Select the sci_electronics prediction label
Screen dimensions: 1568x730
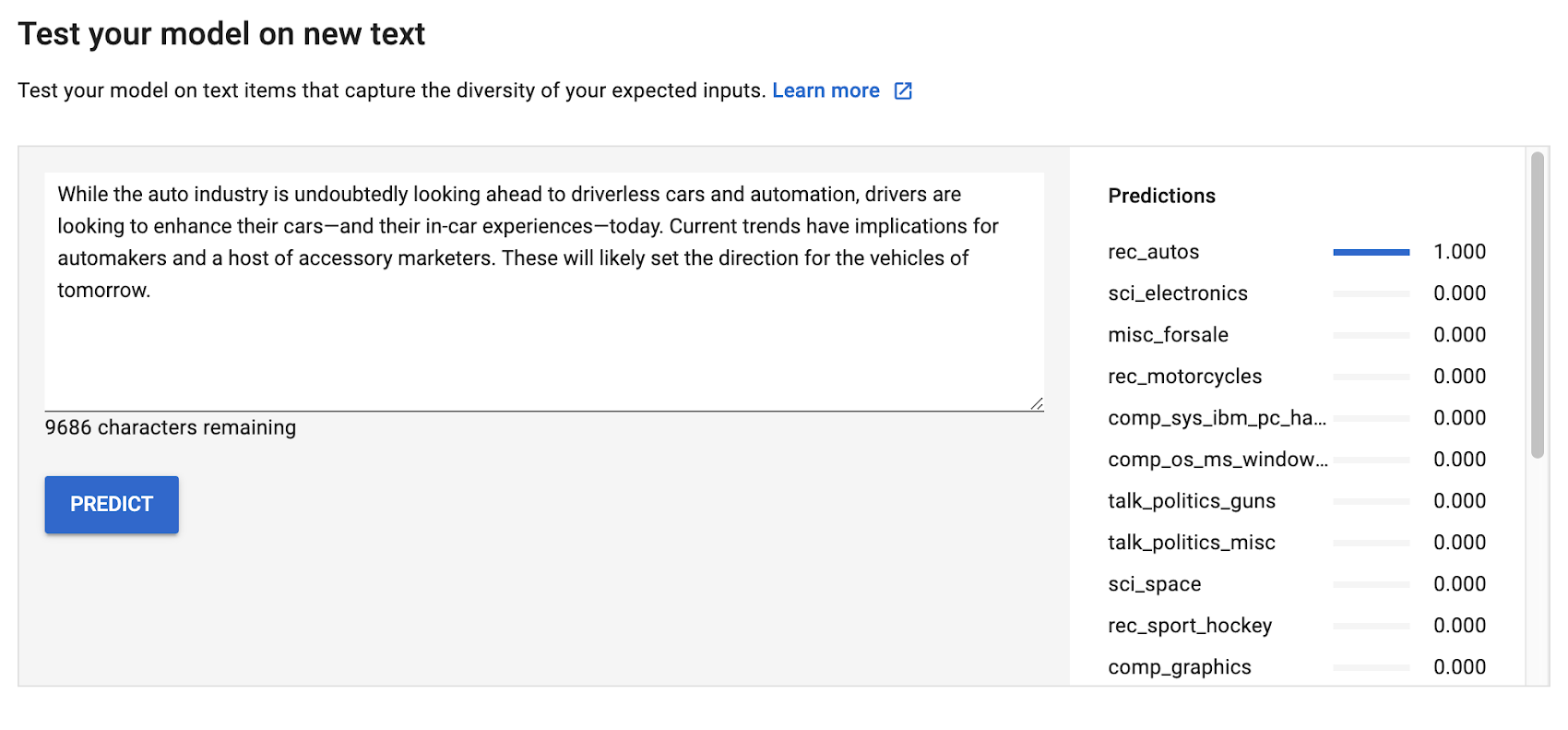click(1178, 293)
